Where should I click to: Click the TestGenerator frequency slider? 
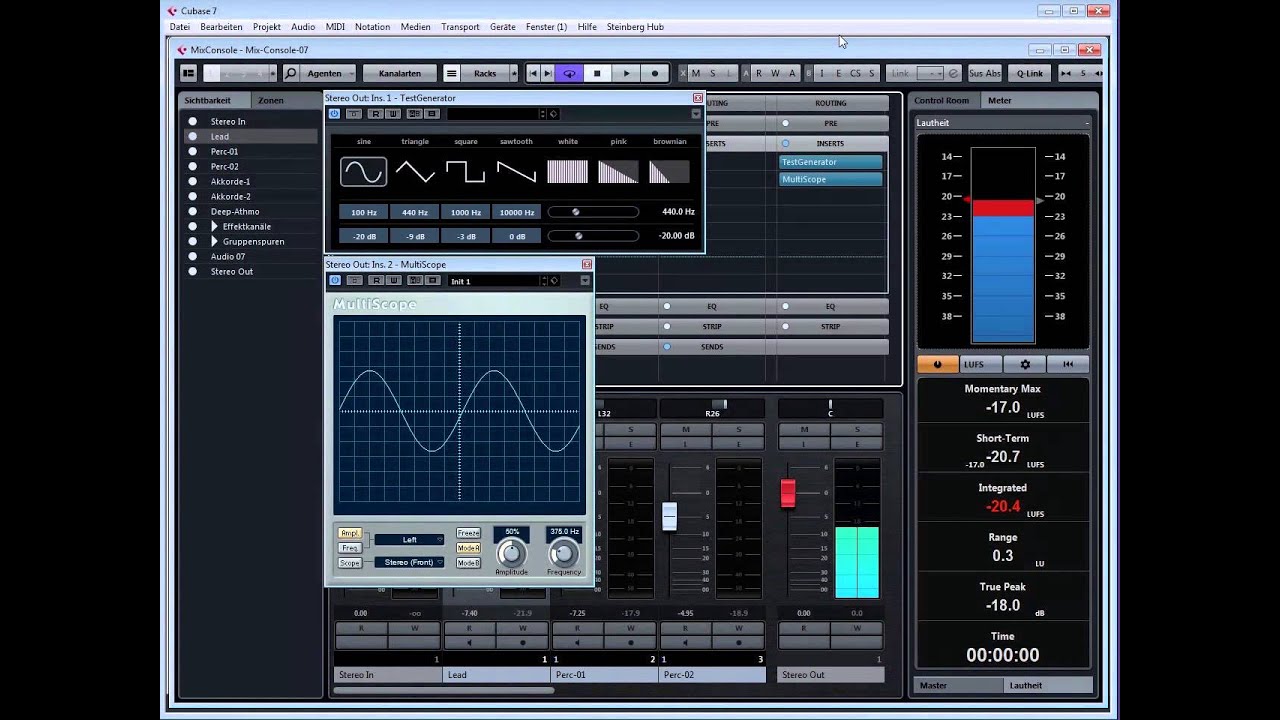click(x=592, y=212)
